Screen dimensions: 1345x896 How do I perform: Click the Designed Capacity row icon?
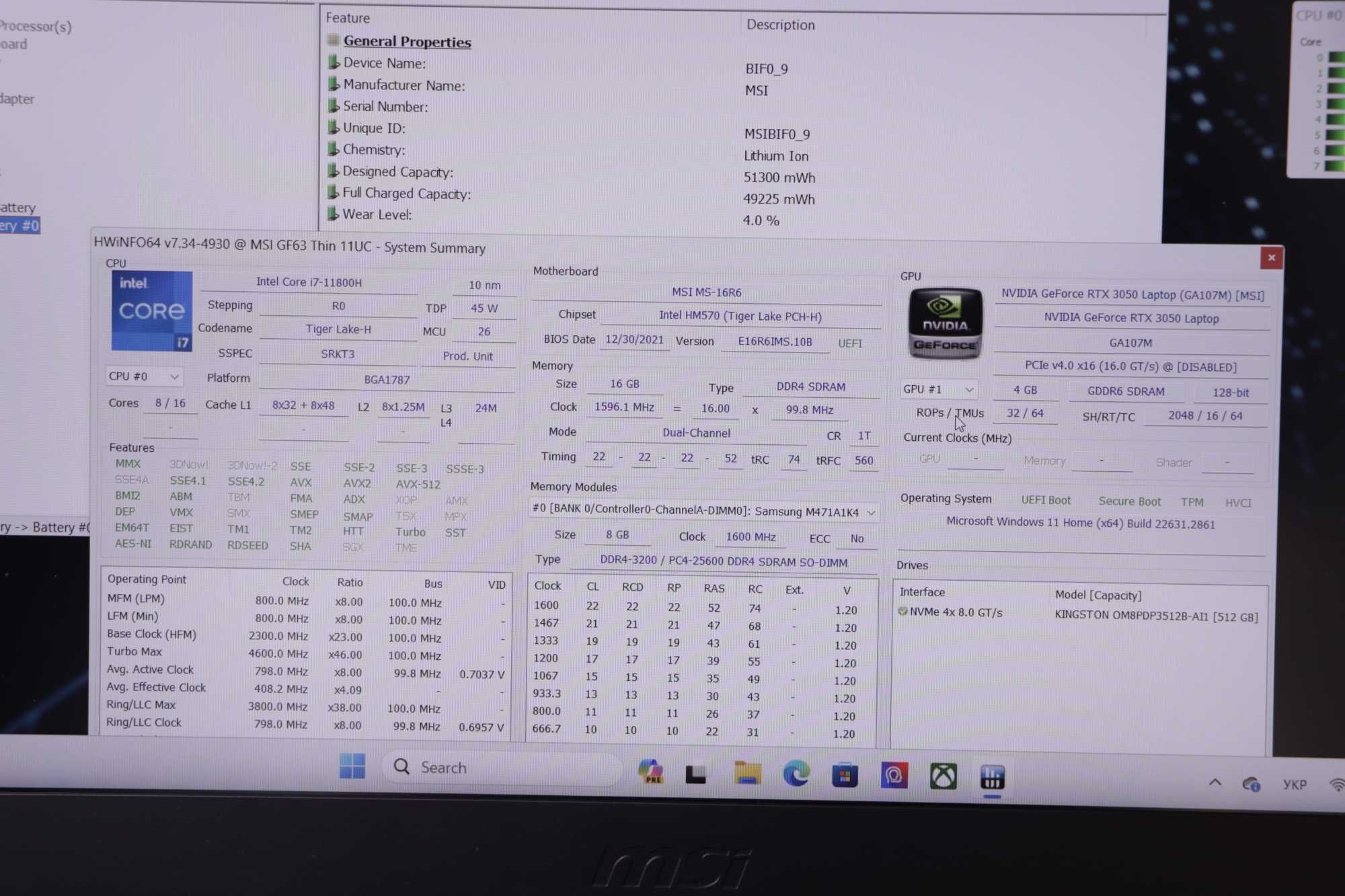pos(332,171)
